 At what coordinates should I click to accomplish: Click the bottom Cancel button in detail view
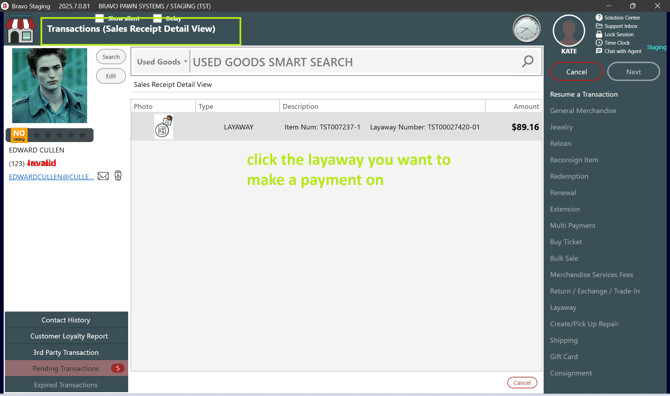tap(522, 383)
